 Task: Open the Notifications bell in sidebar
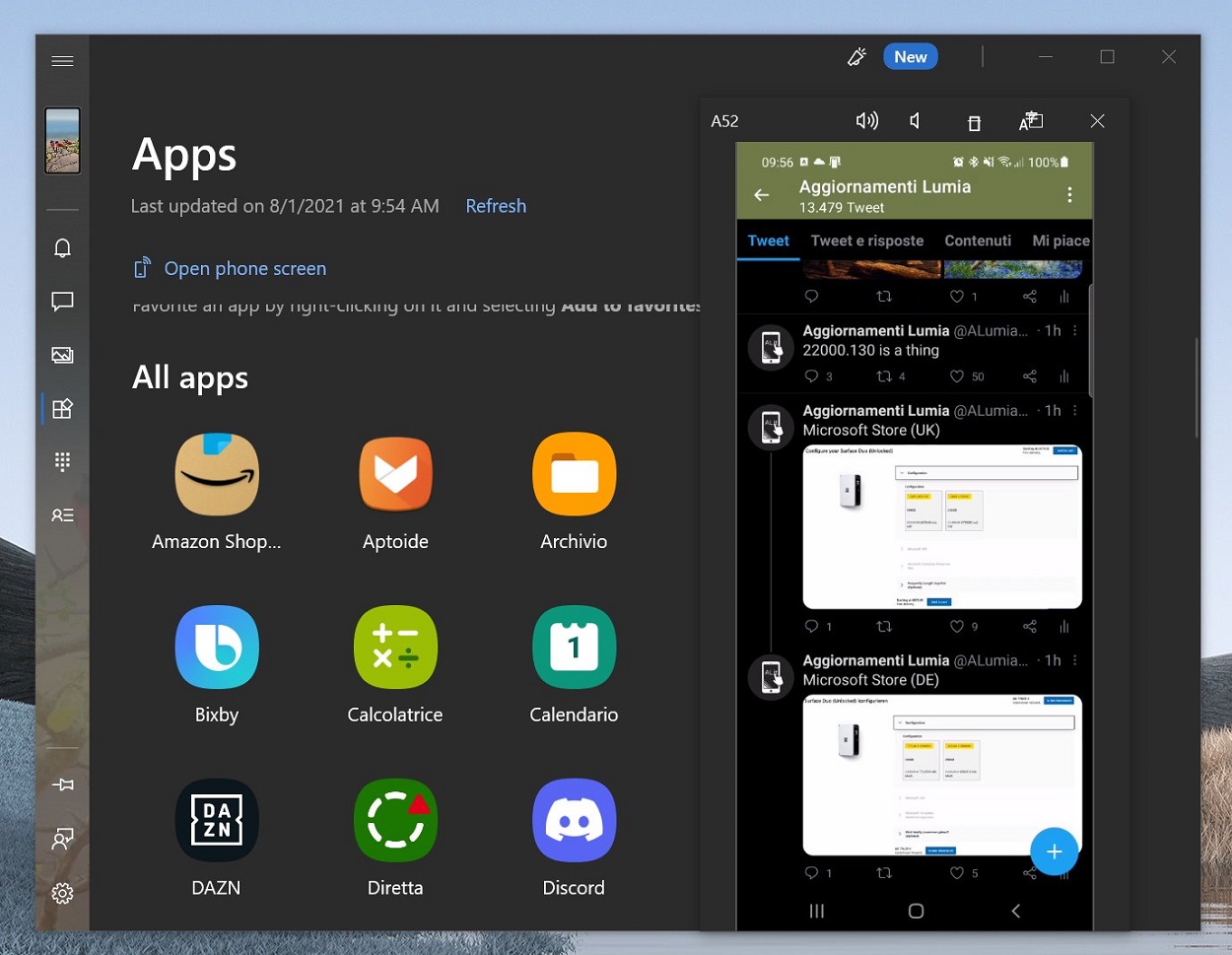point(62,247)
